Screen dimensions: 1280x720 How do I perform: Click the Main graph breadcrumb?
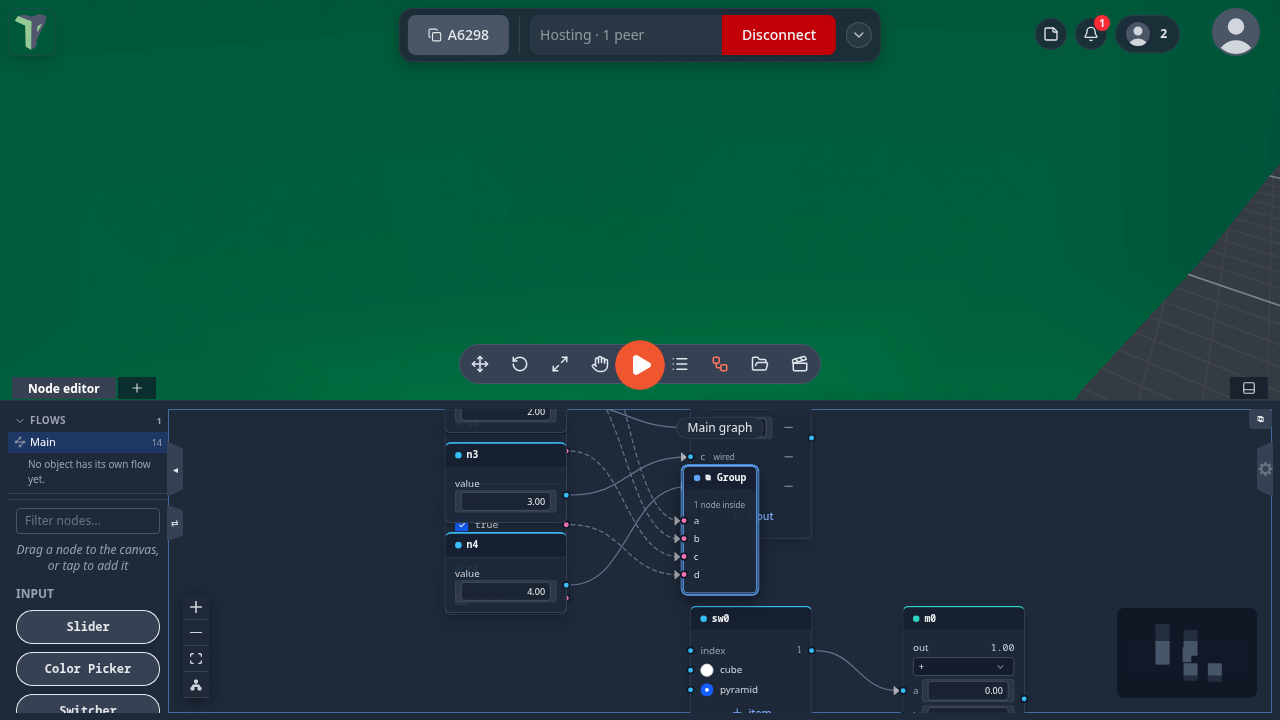coord(720,428)
